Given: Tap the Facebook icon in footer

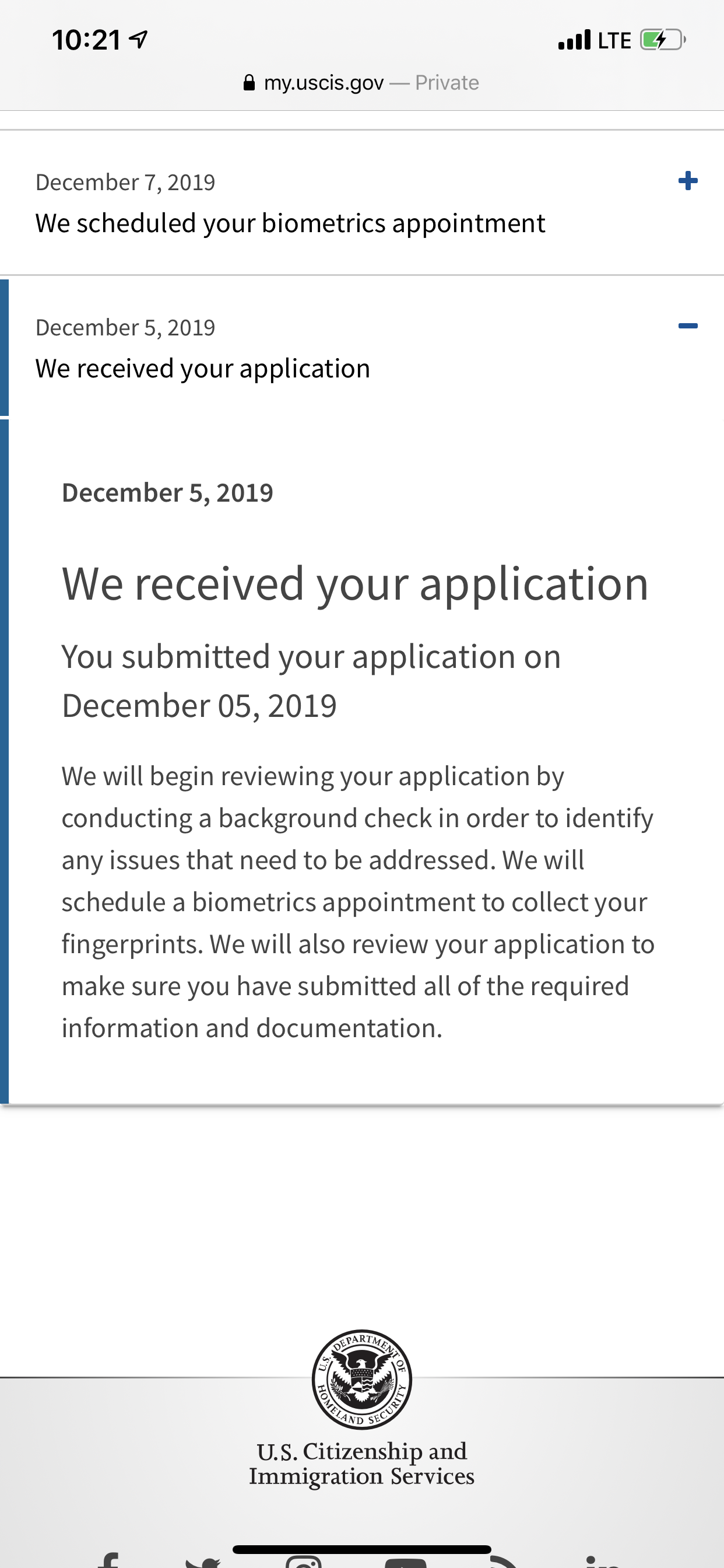Looking at the screenshot, I should pos(108,1560).
